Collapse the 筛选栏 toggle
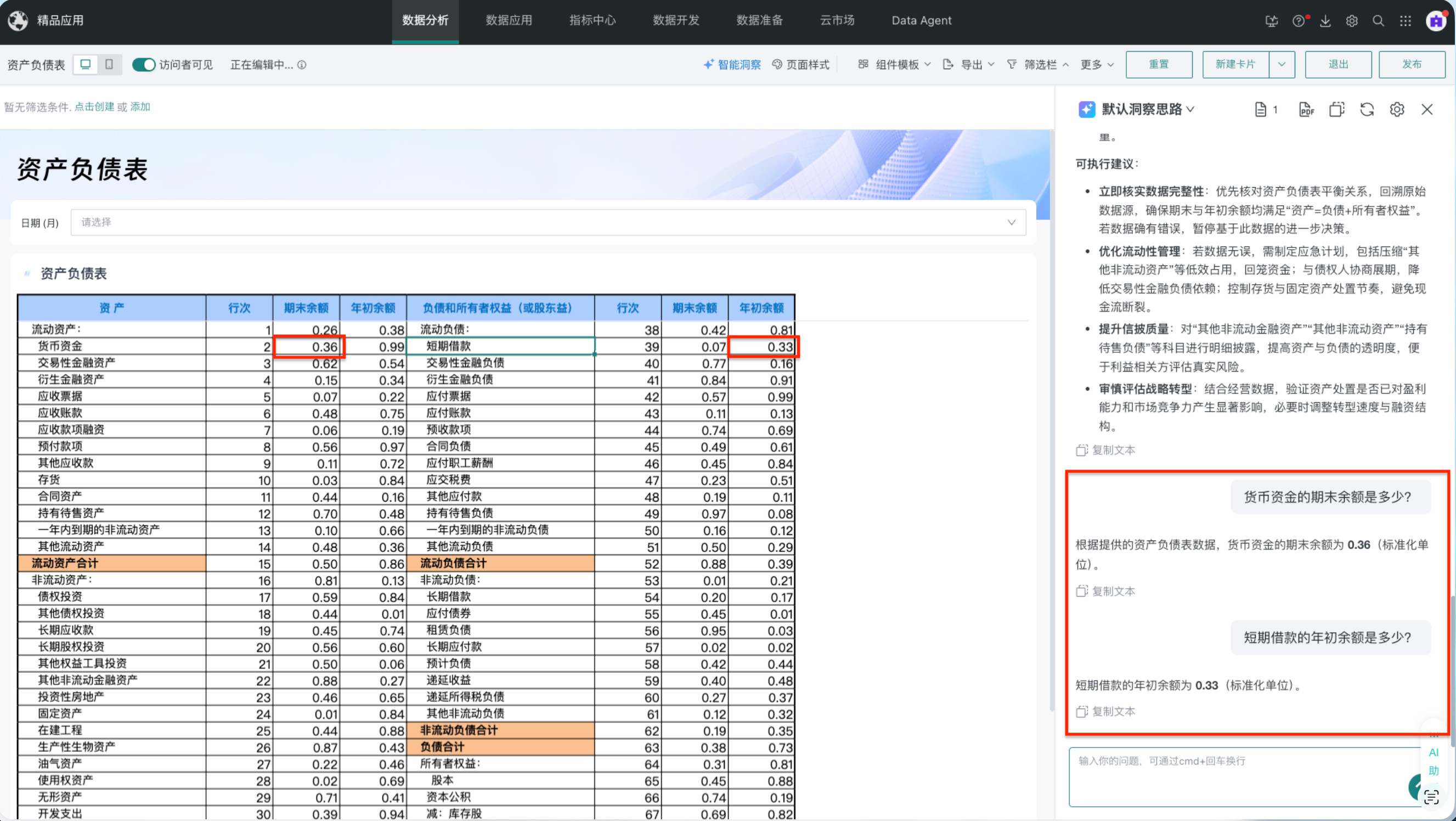 [1038, 64]
